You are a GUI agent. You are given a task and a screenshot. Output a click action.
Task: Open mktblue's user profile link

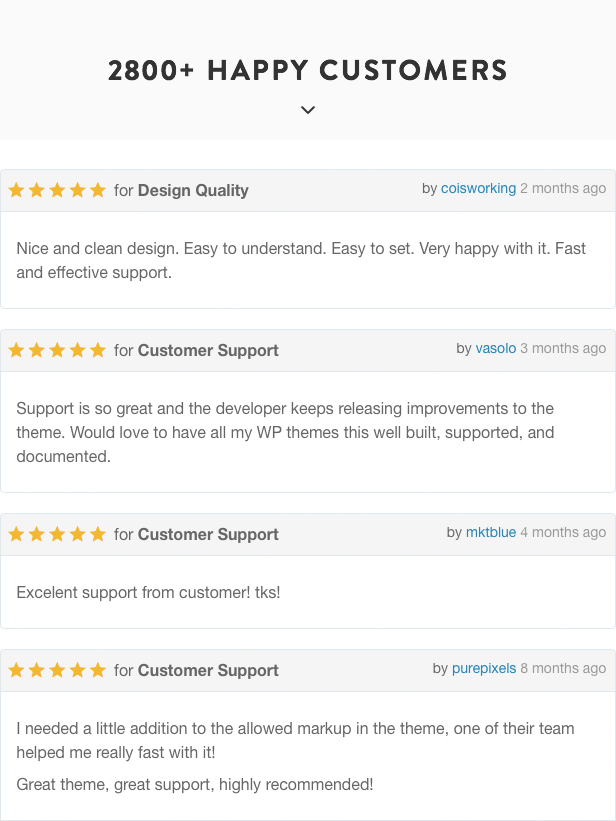491,532
